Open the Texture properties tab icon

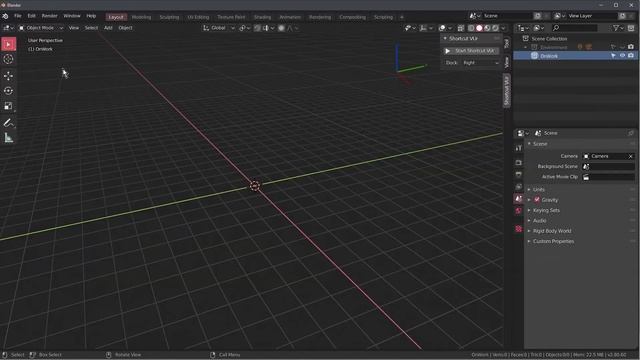point(518,229)
